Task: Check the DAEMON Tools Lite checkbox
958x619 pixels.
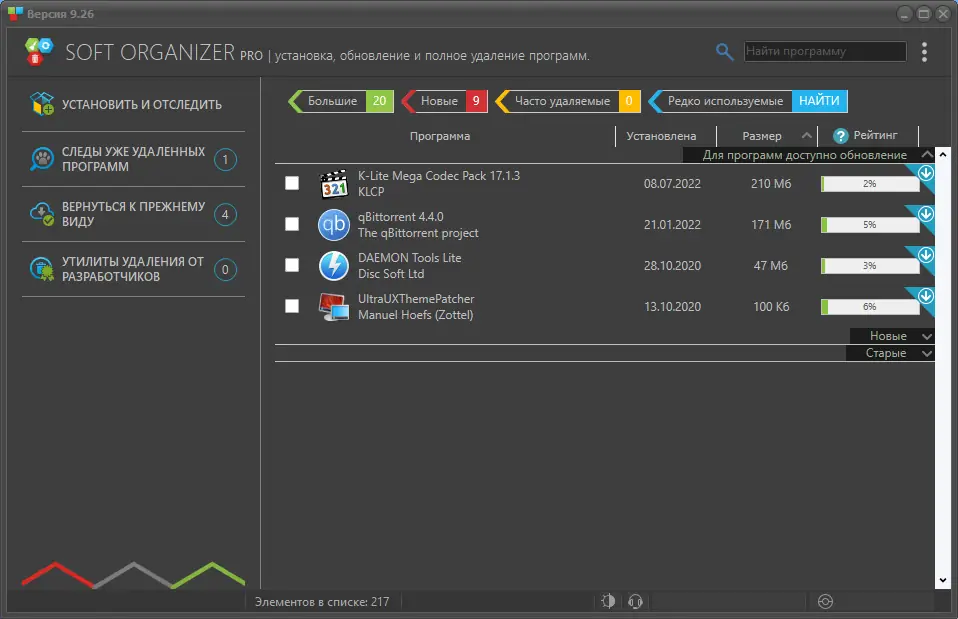Action: pos(292,265)
